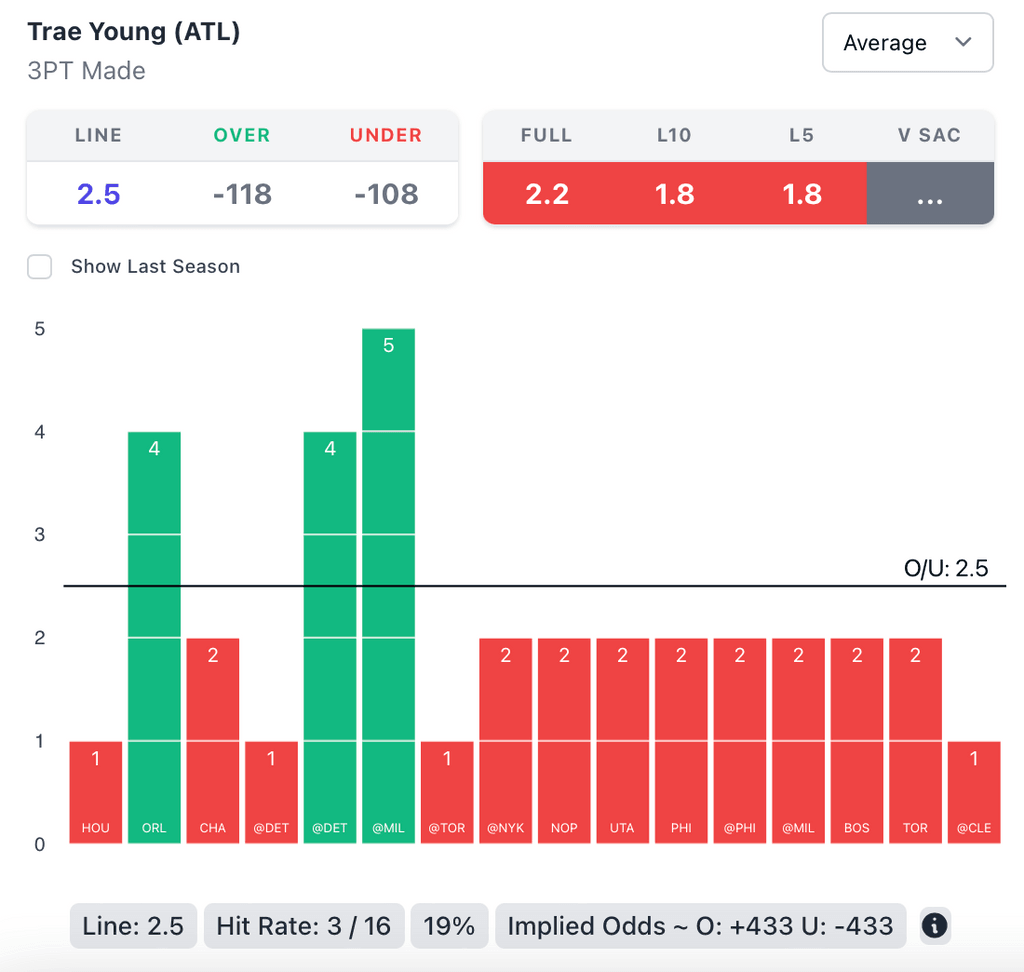1024x972 pixels.
Task: Click the info icon beside Implied Odds
Action: 935,926
